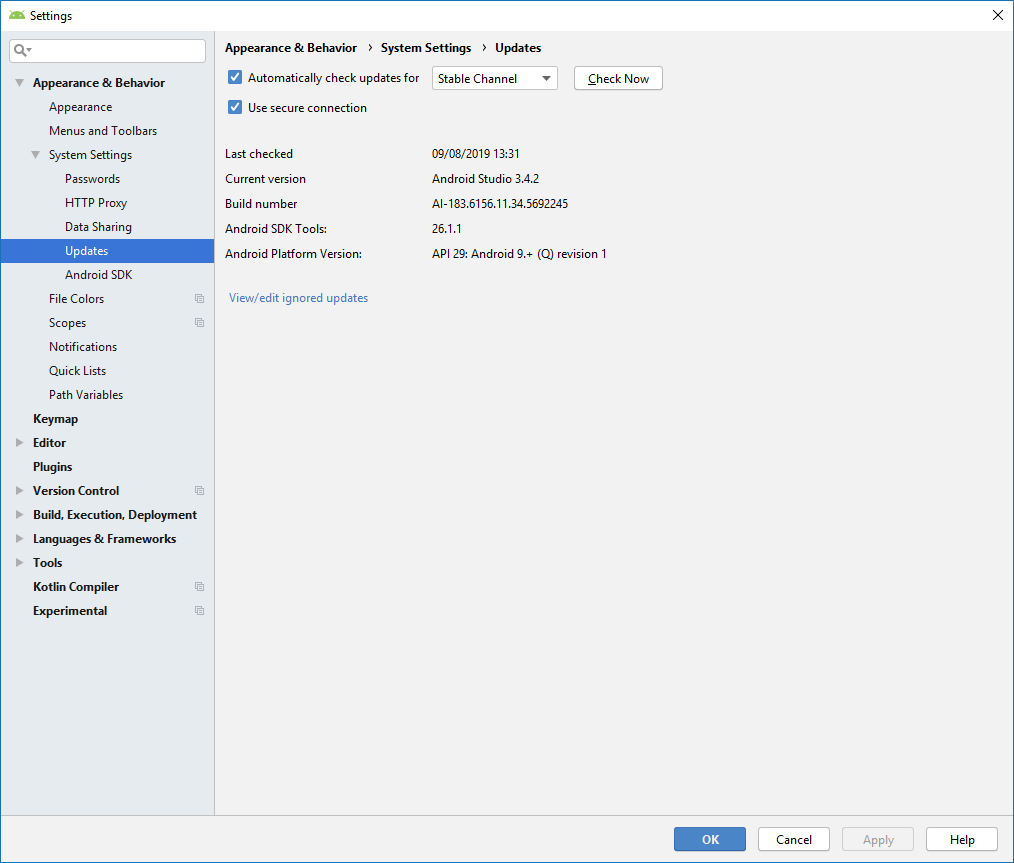Open HTTP Proxy settings

[x=96, y=202]
